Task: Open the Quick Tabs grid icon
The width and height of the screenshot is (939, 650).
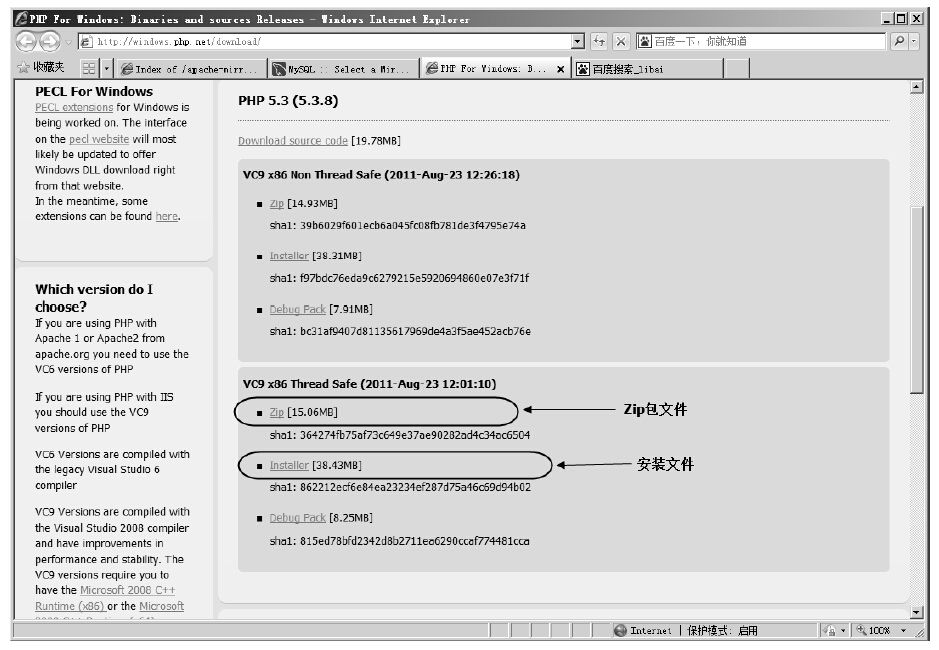Action: point(89,69)
